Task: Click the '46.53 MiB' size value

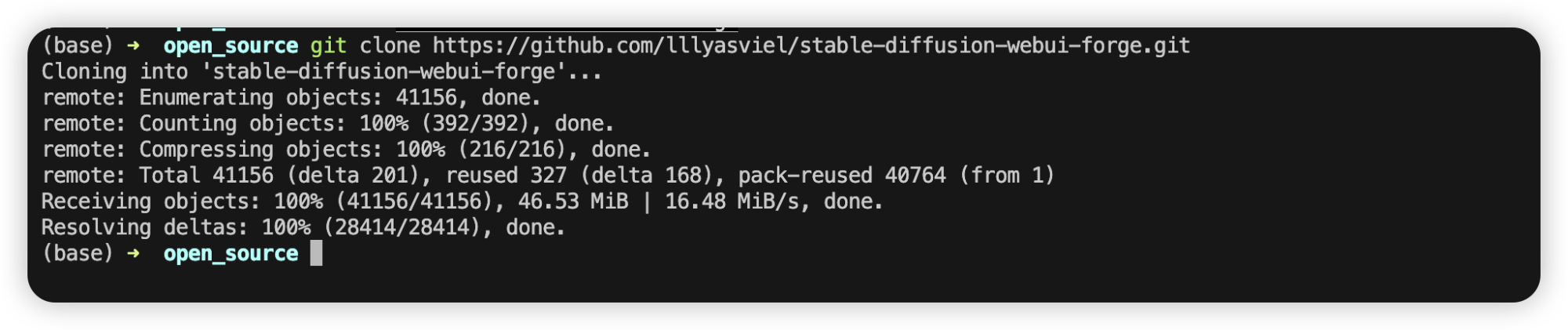Action: click(573, 201)
